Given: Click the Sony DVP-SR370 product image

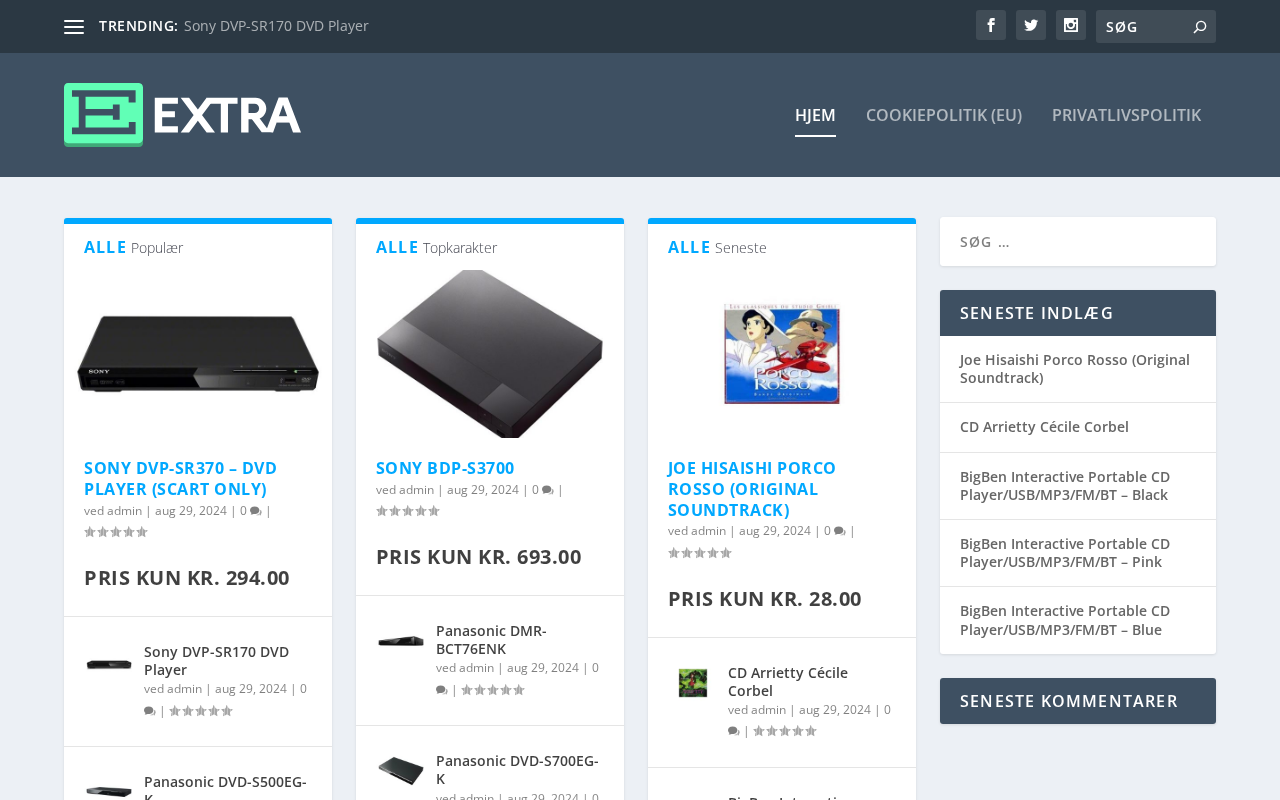Looking at the screenshot, I should pos(198,354).
